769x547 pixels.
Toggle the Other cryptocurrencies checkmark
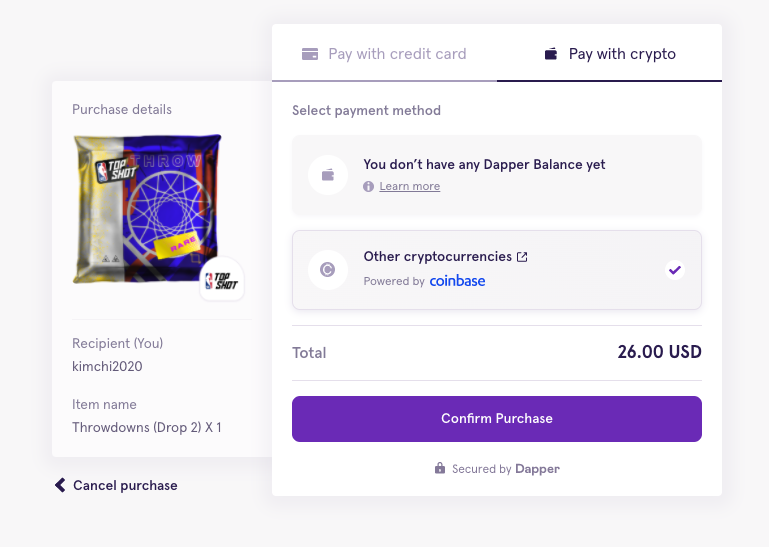(675, 269)
